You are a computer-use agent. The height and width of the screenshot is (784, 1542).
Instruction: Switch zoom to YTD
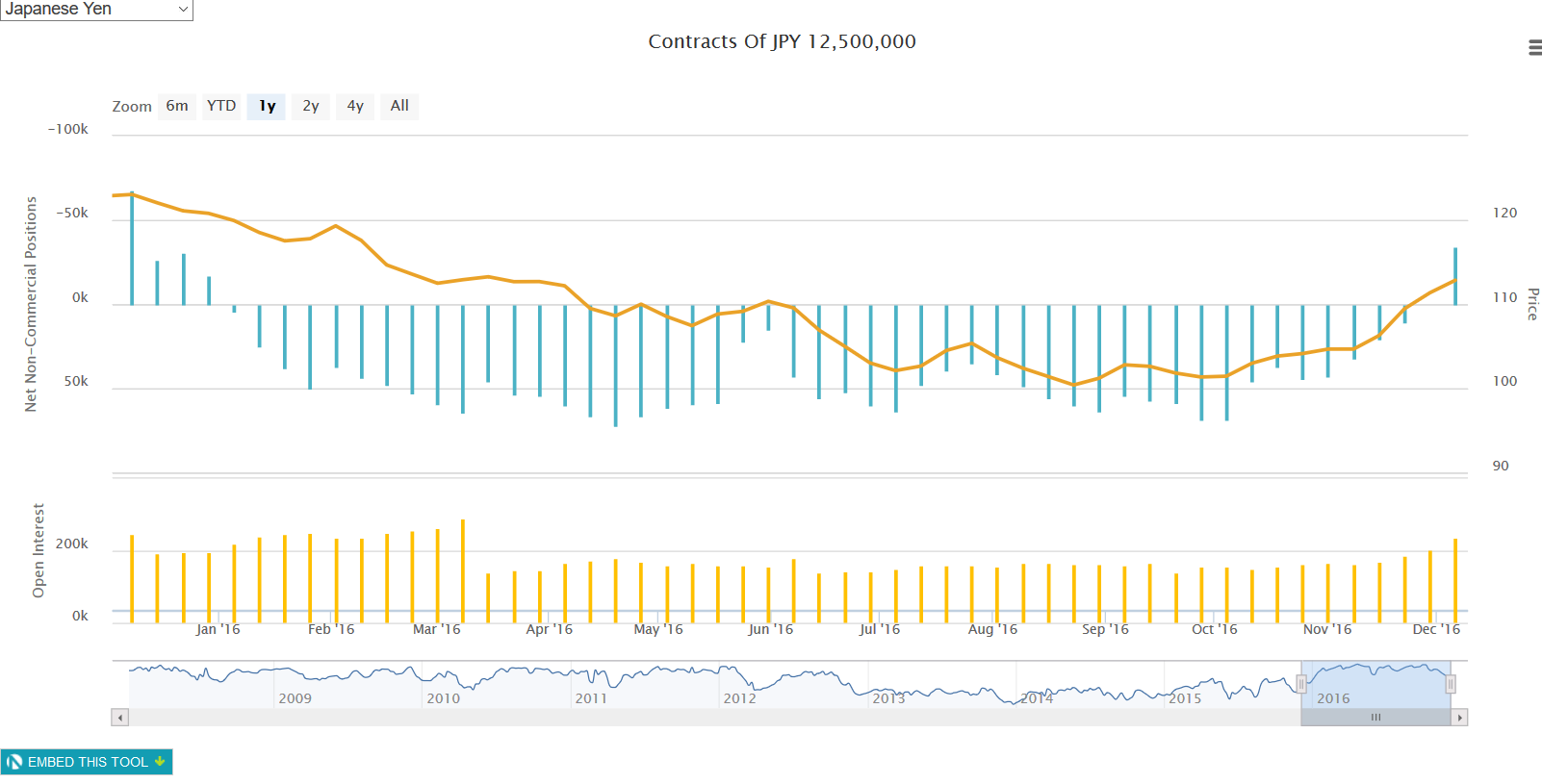point(221,106)
